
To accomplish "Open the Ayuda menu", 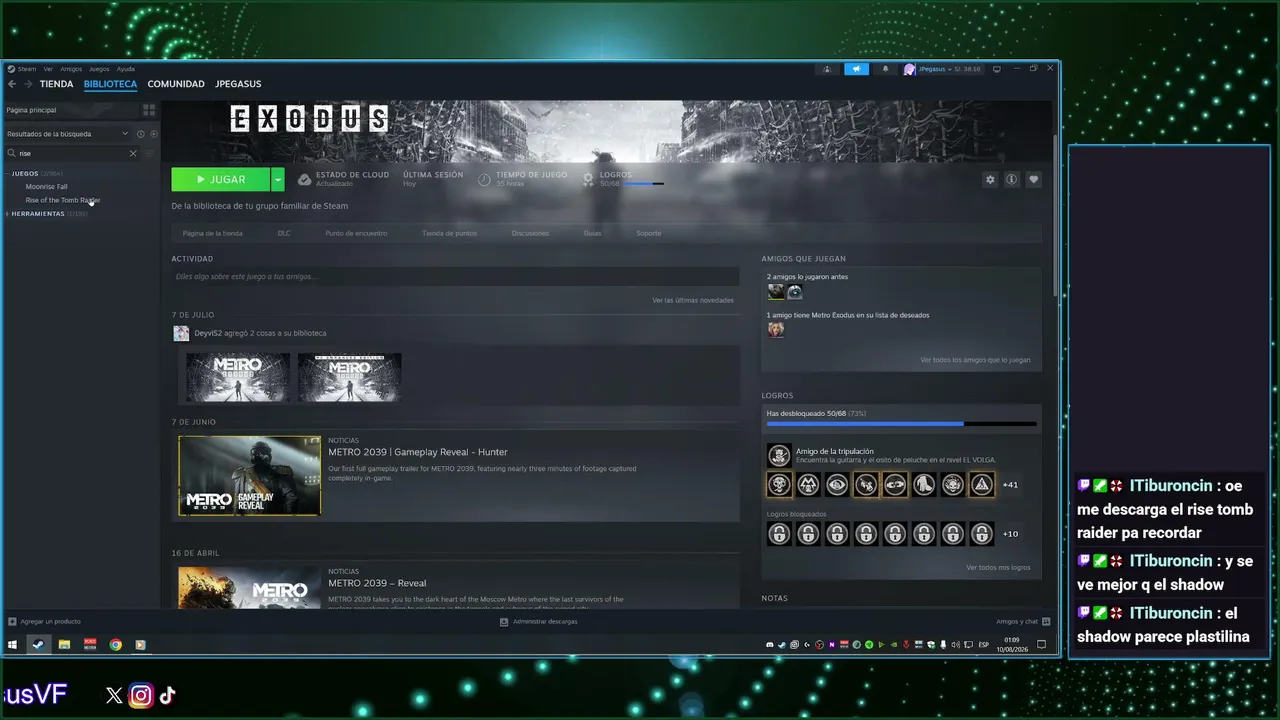I will [125, 69].
